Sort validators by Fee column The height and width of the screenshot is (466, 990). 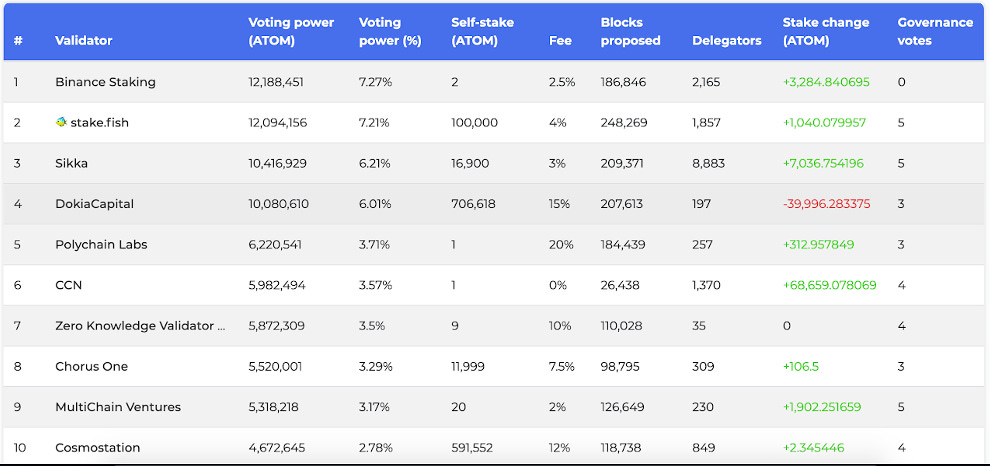click(x=560, y=41)
